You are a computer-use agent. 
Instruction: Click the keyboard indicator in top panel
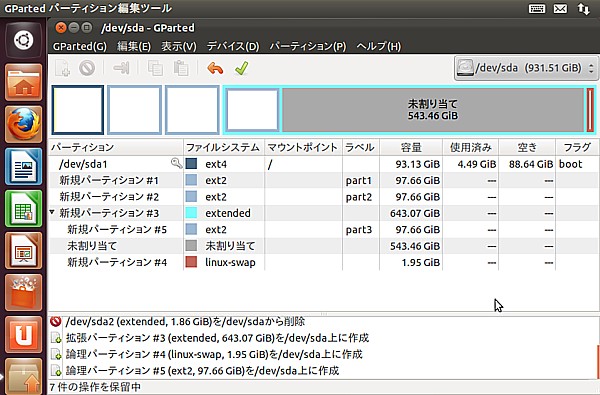(537, 8)
